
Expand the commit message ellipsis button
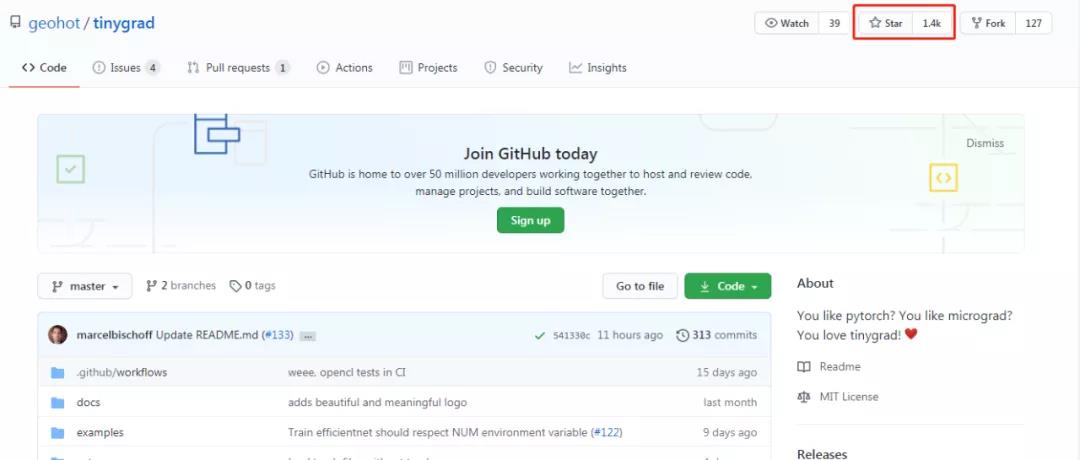[308, 336]
